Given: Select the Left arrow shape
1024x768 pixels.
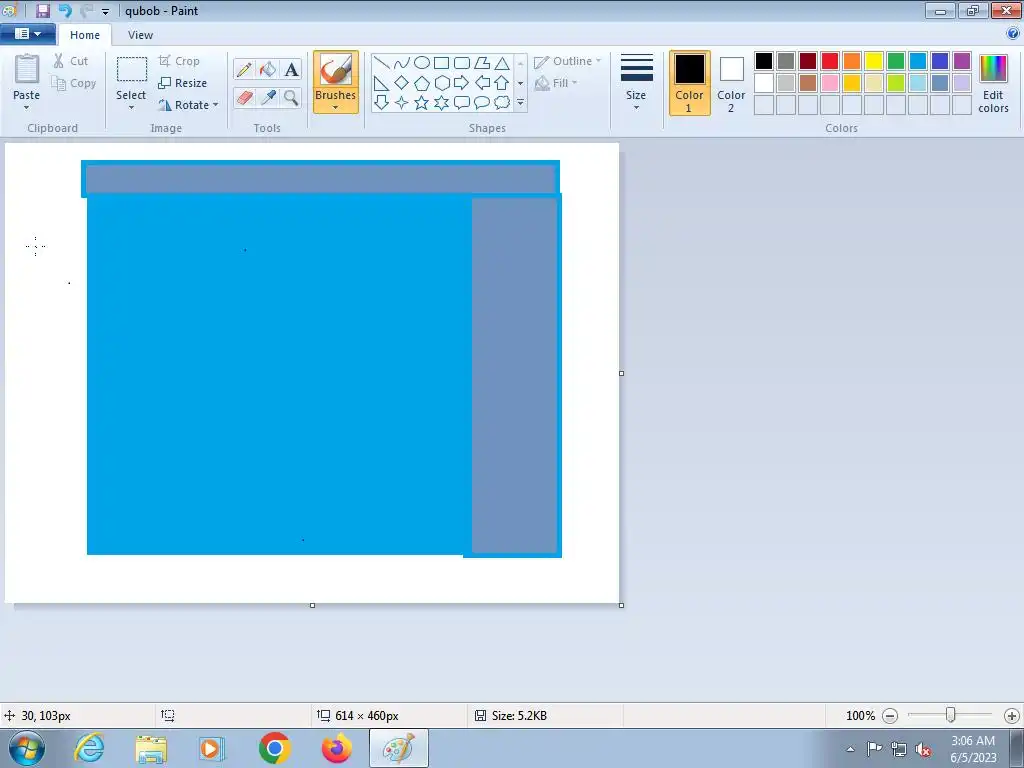Looking at the screenshot, I should click(x=482, y=83).
